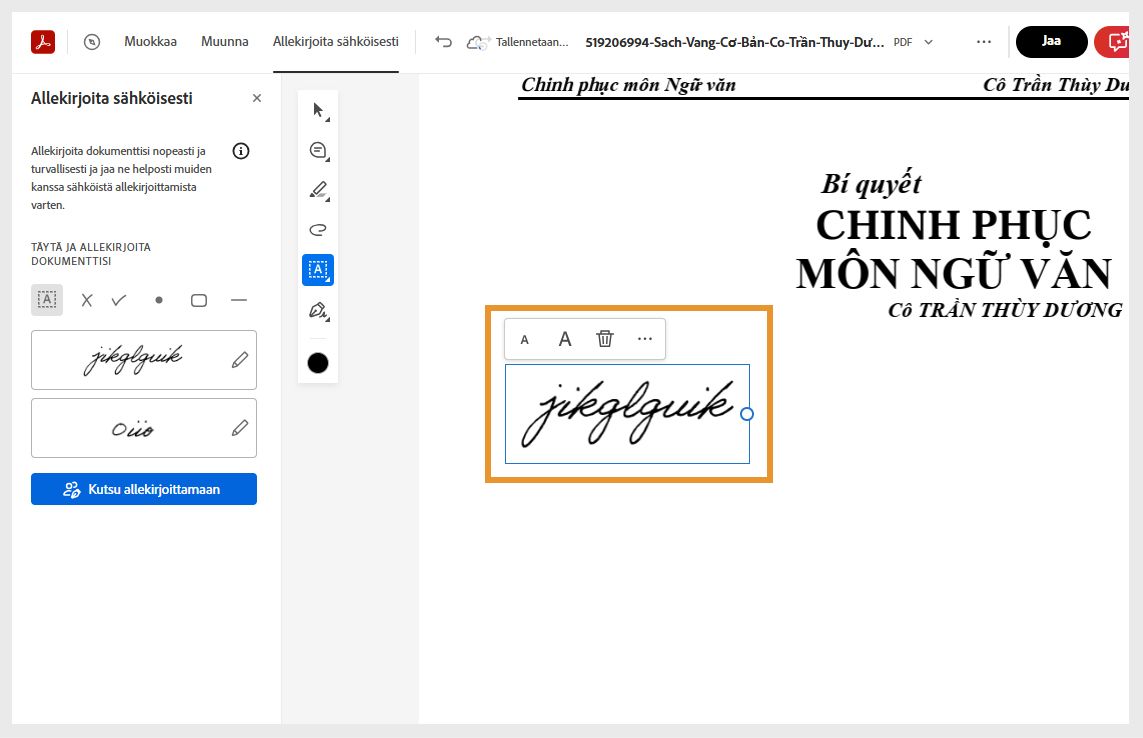Select the active text box tool in toolbar
This screenshot has height=738, width=1143.
[x=318, y=270]
